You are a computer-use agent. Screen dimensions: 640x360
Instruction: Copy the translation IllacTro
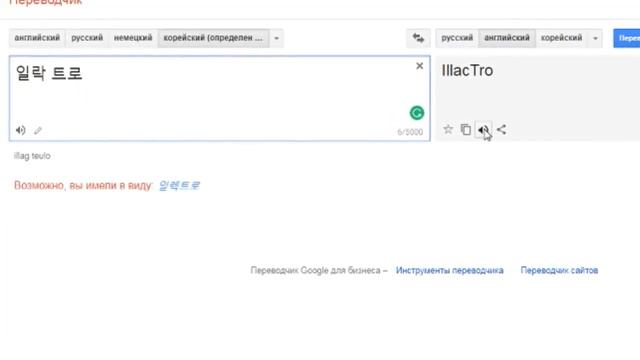[x=465, y=129]
